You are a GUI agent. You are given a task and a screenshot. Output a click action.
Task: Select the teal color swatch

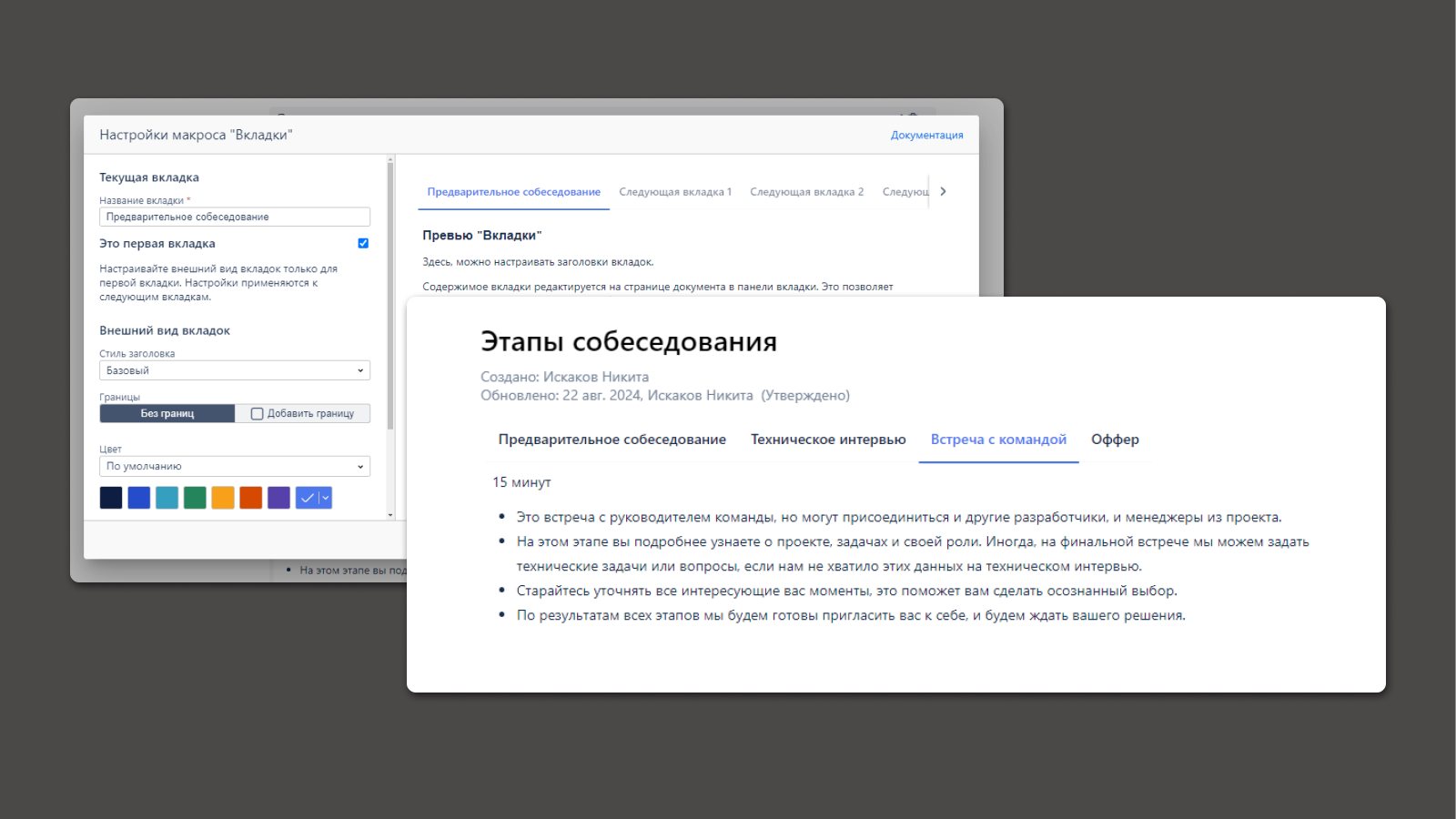tap(167, 498)
